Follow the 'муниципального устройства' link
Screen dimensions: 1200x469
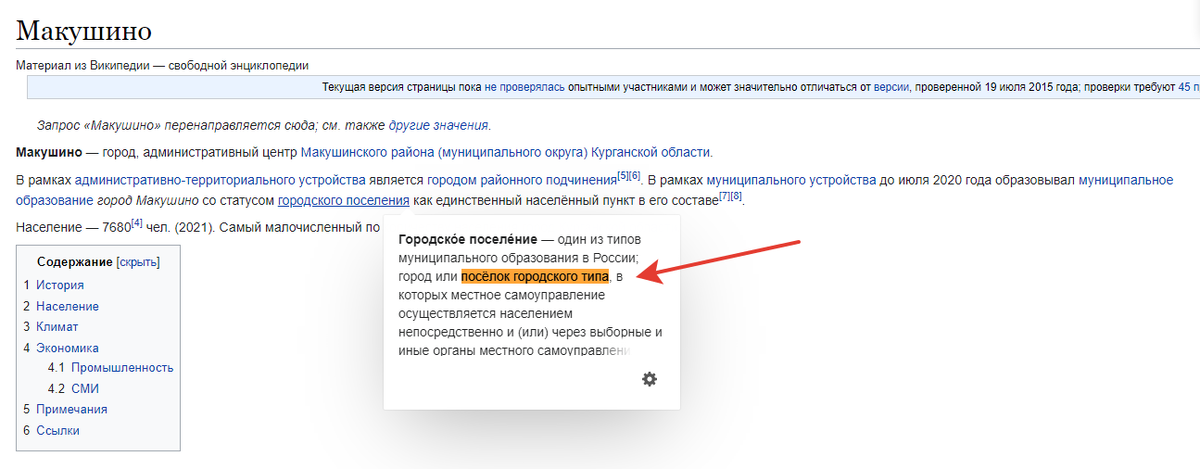pos(791,181)
